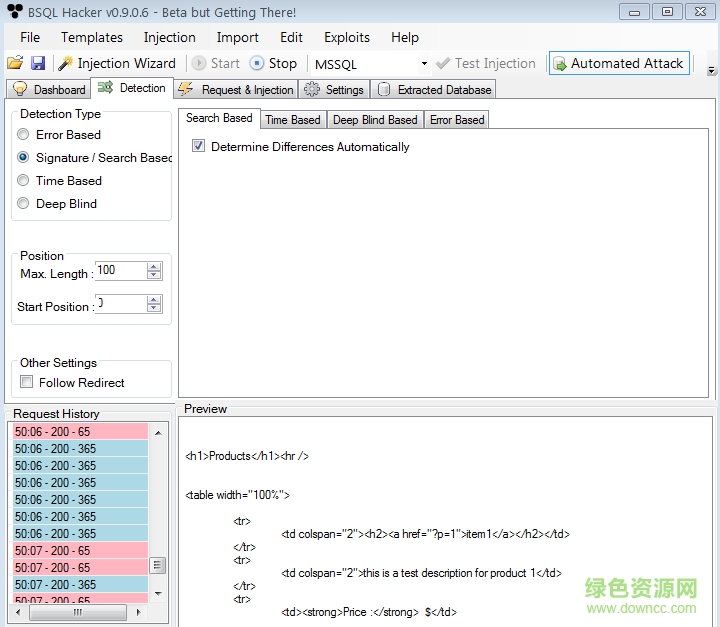Open the Dashboard tab
The width and height of the screenshot is (720, 627).
tap(49, 89)
